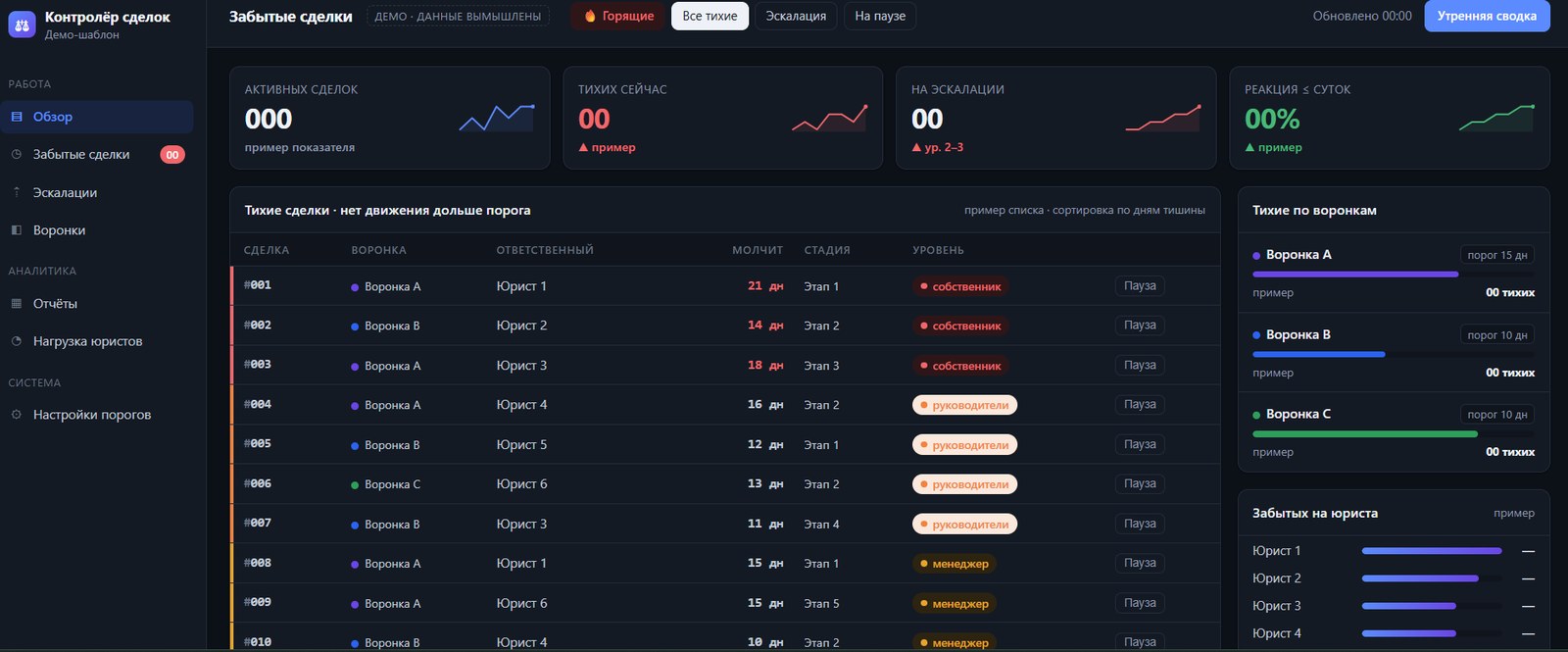
Task: Open Настройки порогов in the sidebar
Action: point(97,415)
